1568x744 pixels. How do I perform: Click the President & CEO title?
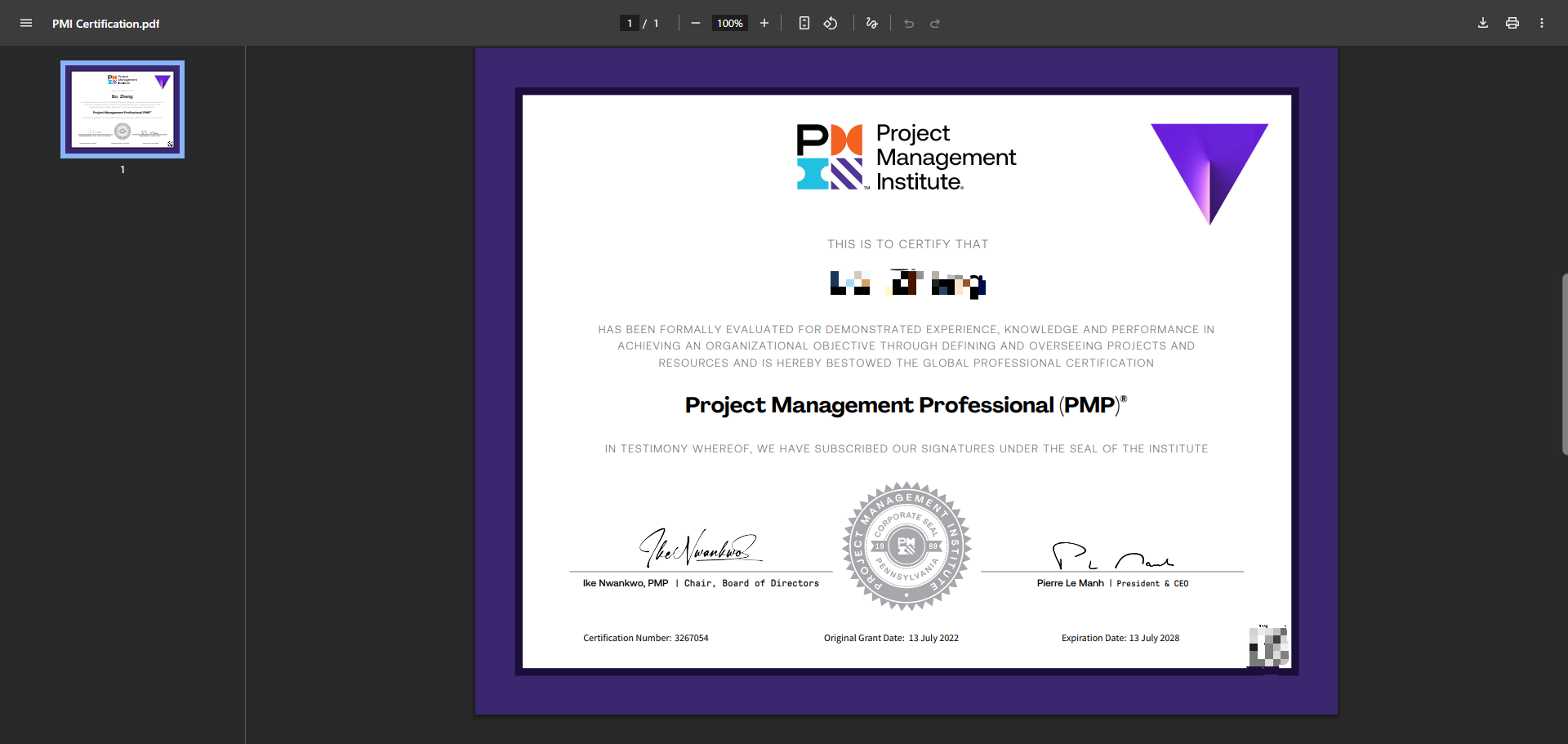click(x=1152, y=583)
